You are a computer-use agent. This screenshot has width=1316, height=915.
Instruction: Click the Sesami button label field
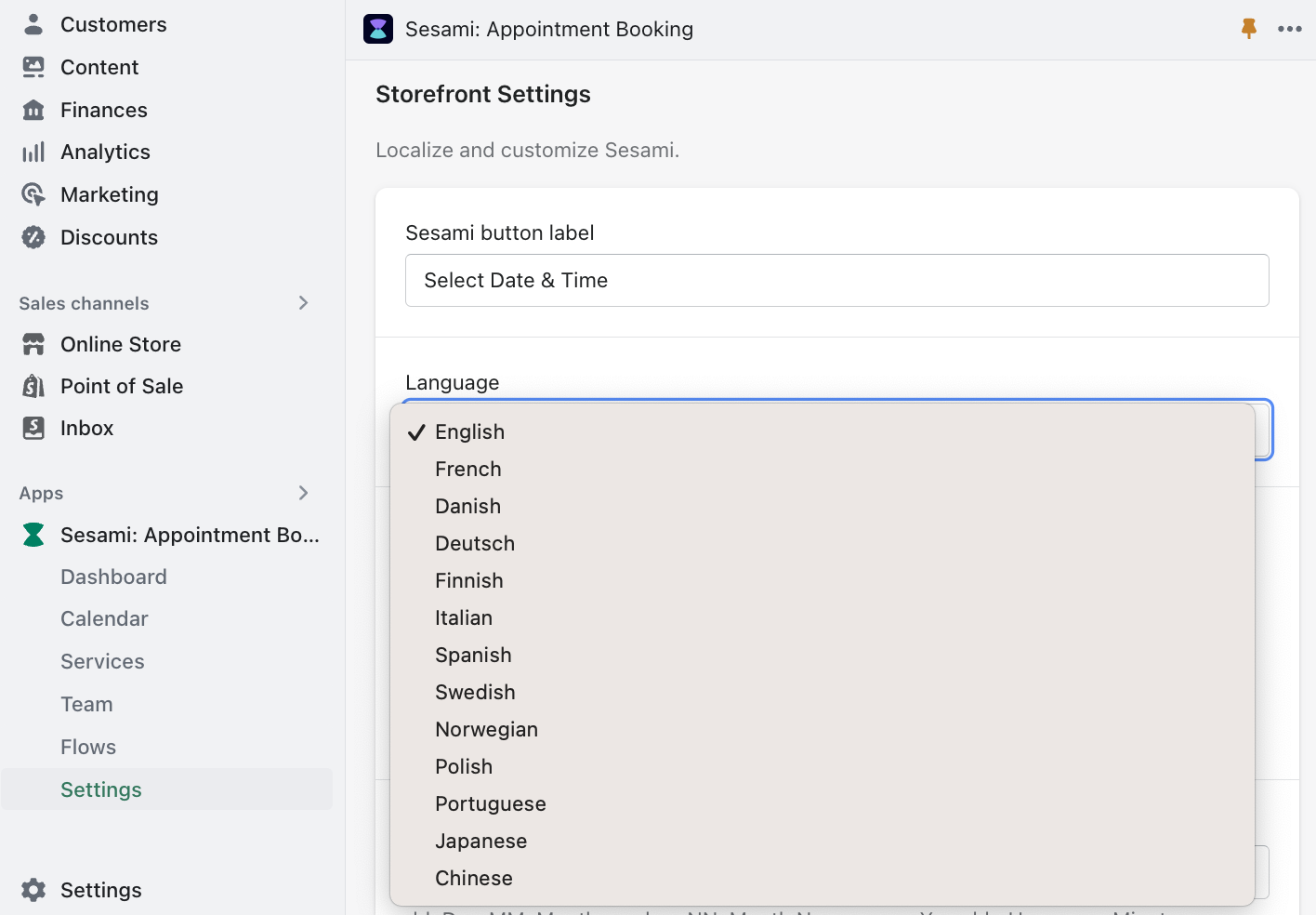[836, 280]
